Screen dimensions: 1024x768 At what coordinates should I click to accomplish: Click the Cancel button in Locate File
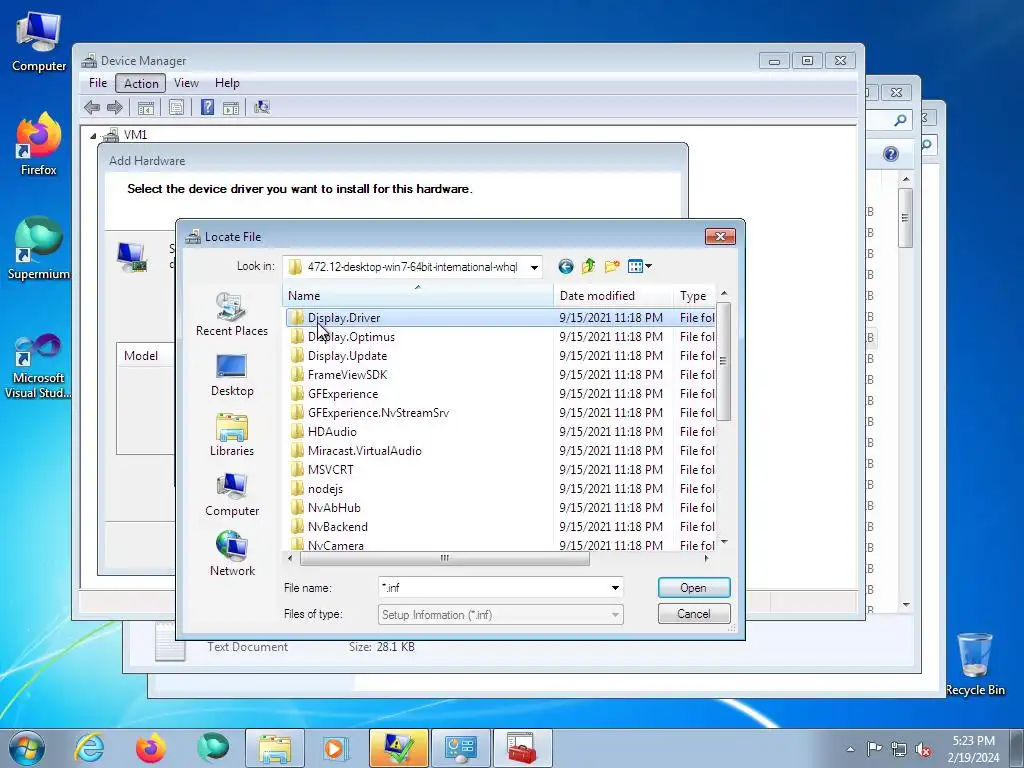pyautogui.click(x=694, y=614)
